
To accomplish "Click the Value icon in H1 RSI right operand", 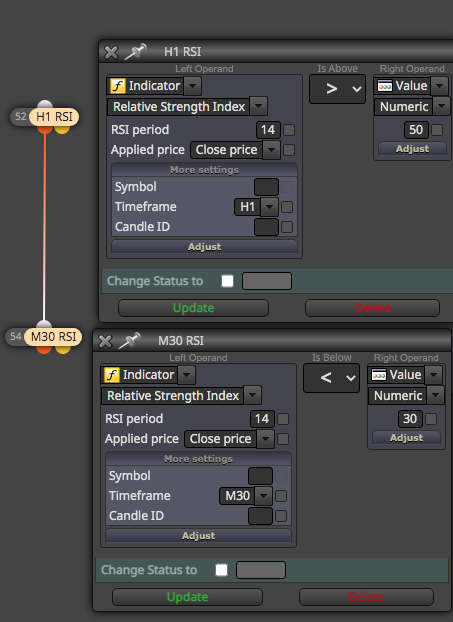I will (385, 86).
